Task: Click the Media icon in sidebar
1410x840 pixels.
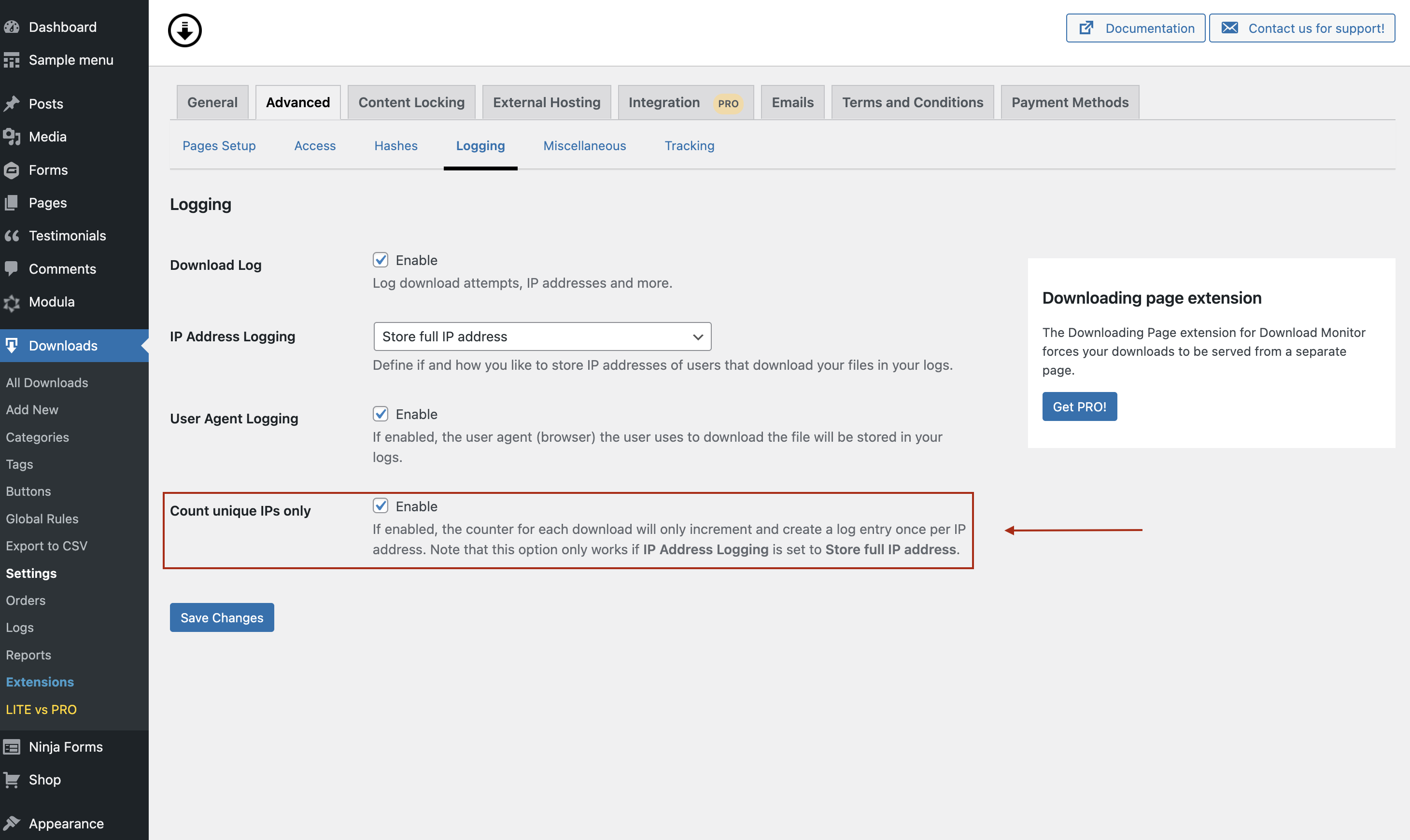Action: [12, 137]
